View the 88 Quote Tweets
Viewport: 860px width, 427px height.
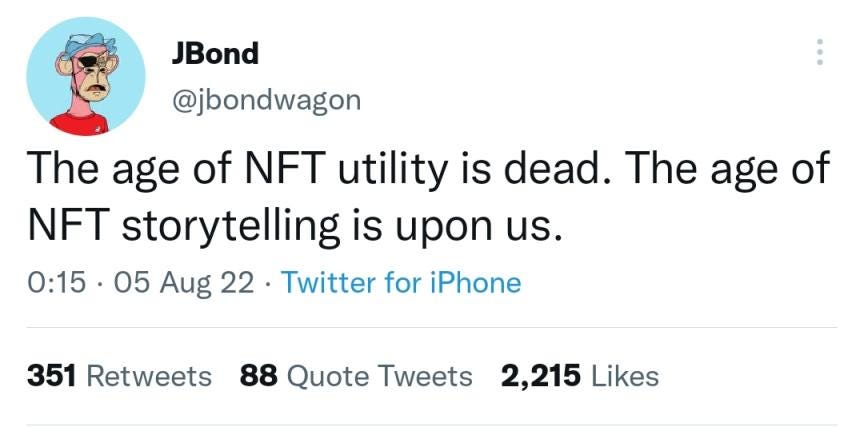coord(356,376)
